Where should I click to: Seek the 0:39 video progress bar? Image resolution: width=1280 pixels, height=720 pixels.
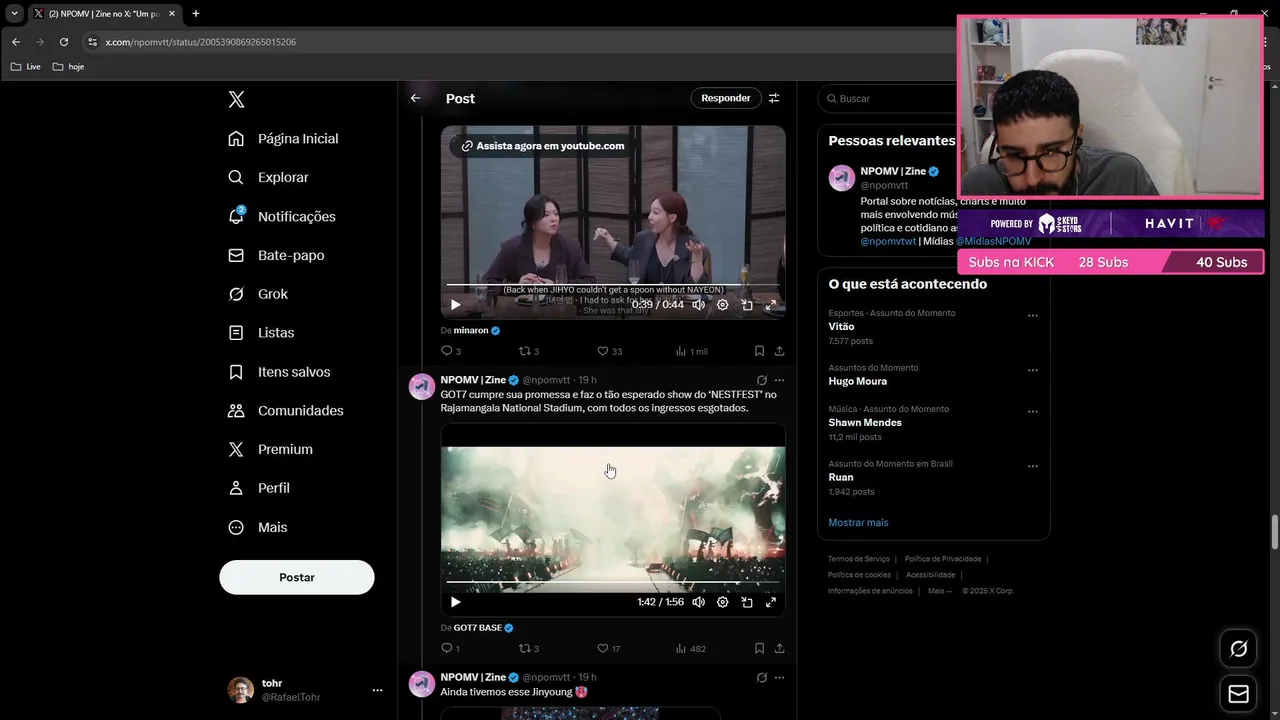[613, 285]
